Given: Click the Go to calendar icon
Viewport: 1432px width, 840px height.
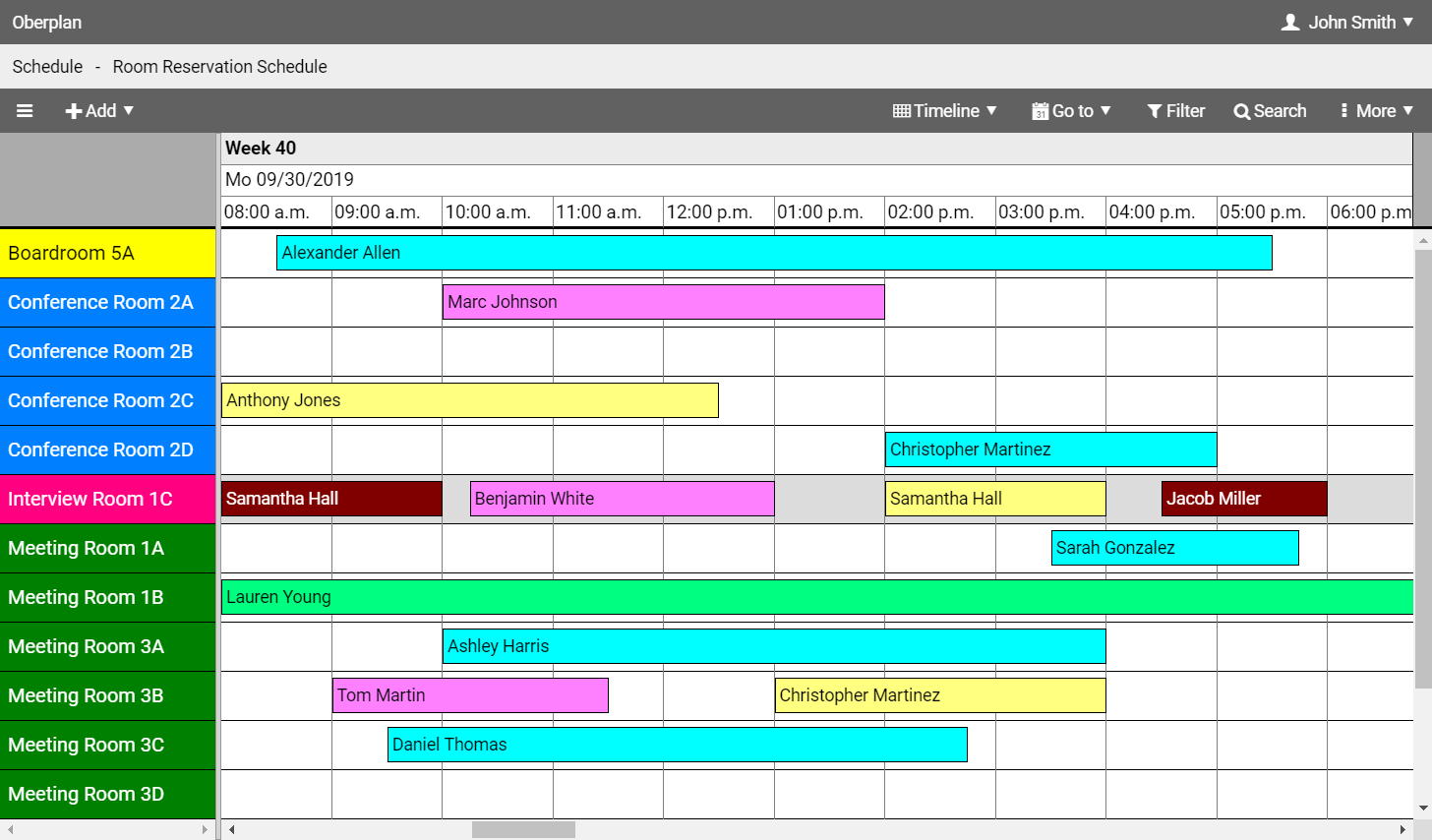Looking at the screenshot, I should [1040, 110].
